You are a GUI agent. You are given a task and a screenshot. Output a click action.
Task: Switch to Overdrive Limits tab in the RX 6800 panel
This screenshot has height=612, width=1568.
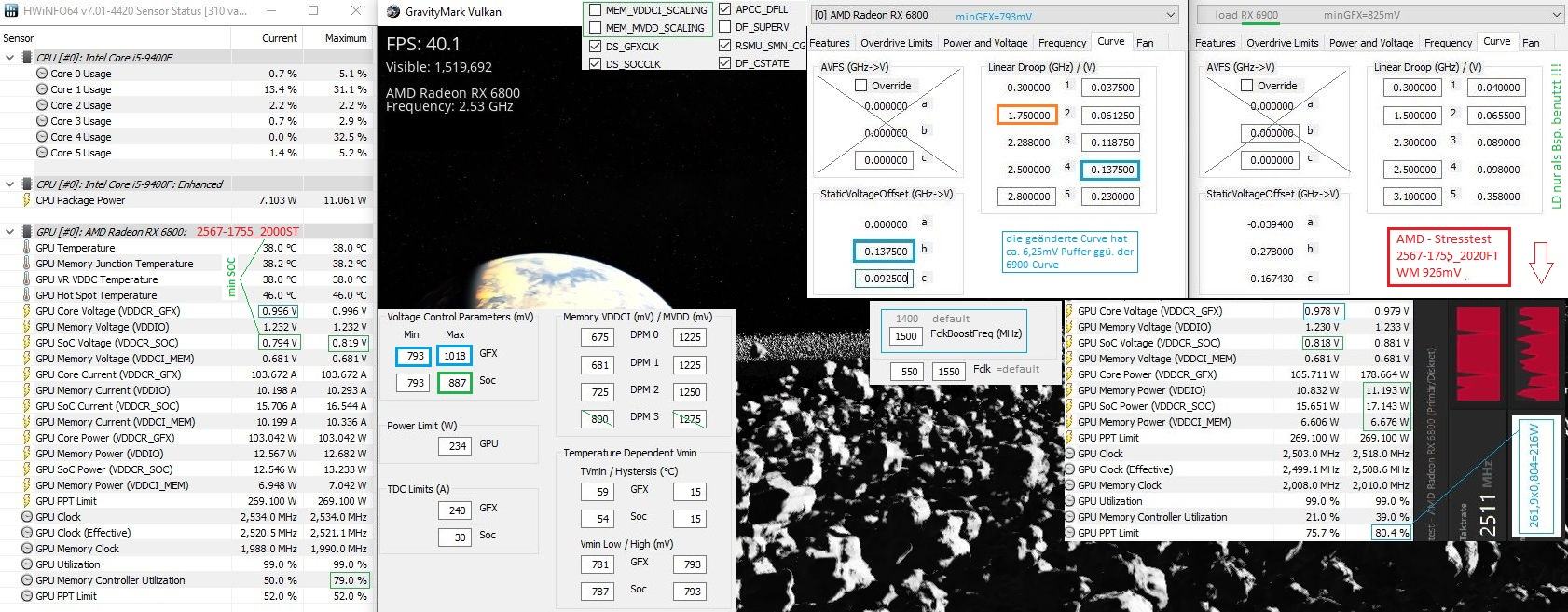click(896, 43)
